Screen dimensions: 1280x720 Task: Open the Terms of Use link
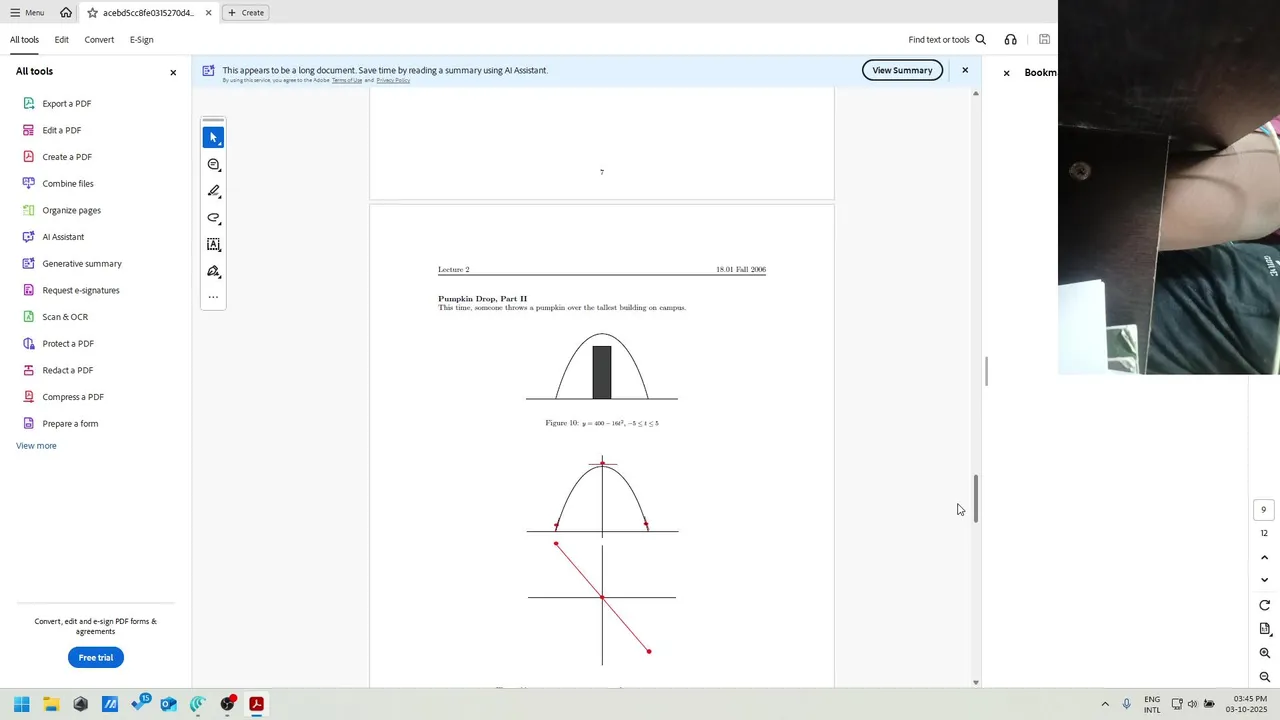[x=347, y=80]
